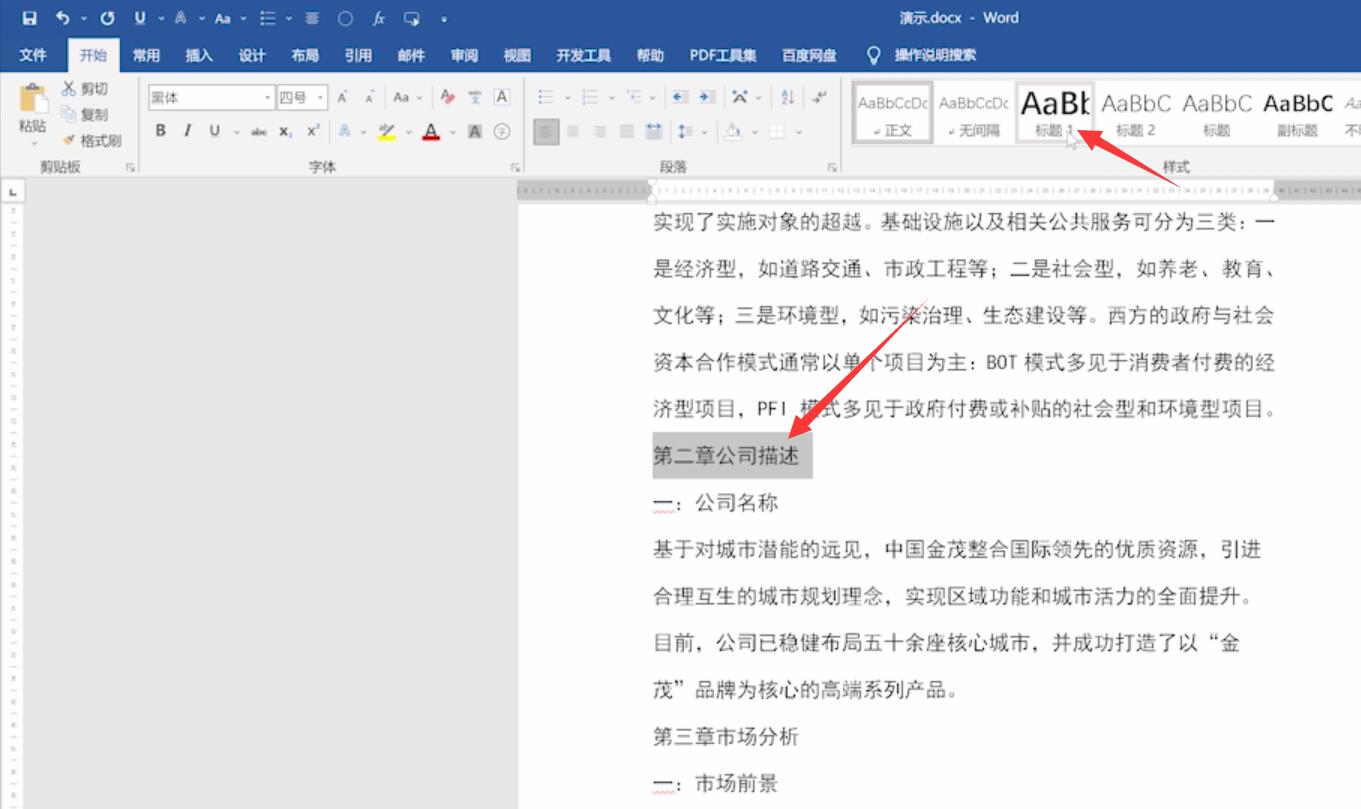Screen dimensions: 1361x809
Task: Expand font color dropdown arrow
Action: pos(452,131)
